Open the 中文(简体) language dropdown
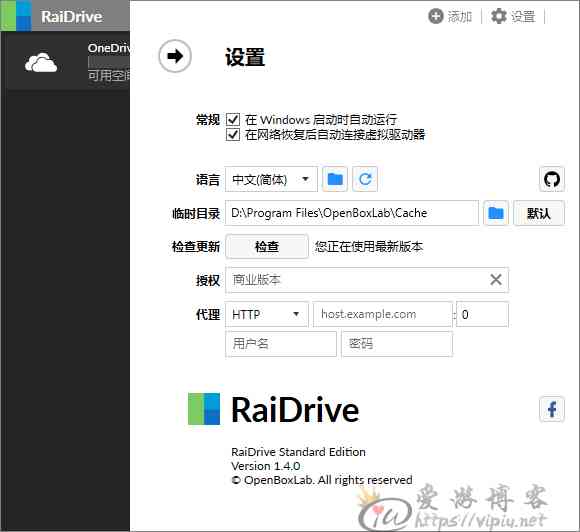 [271, 179]
